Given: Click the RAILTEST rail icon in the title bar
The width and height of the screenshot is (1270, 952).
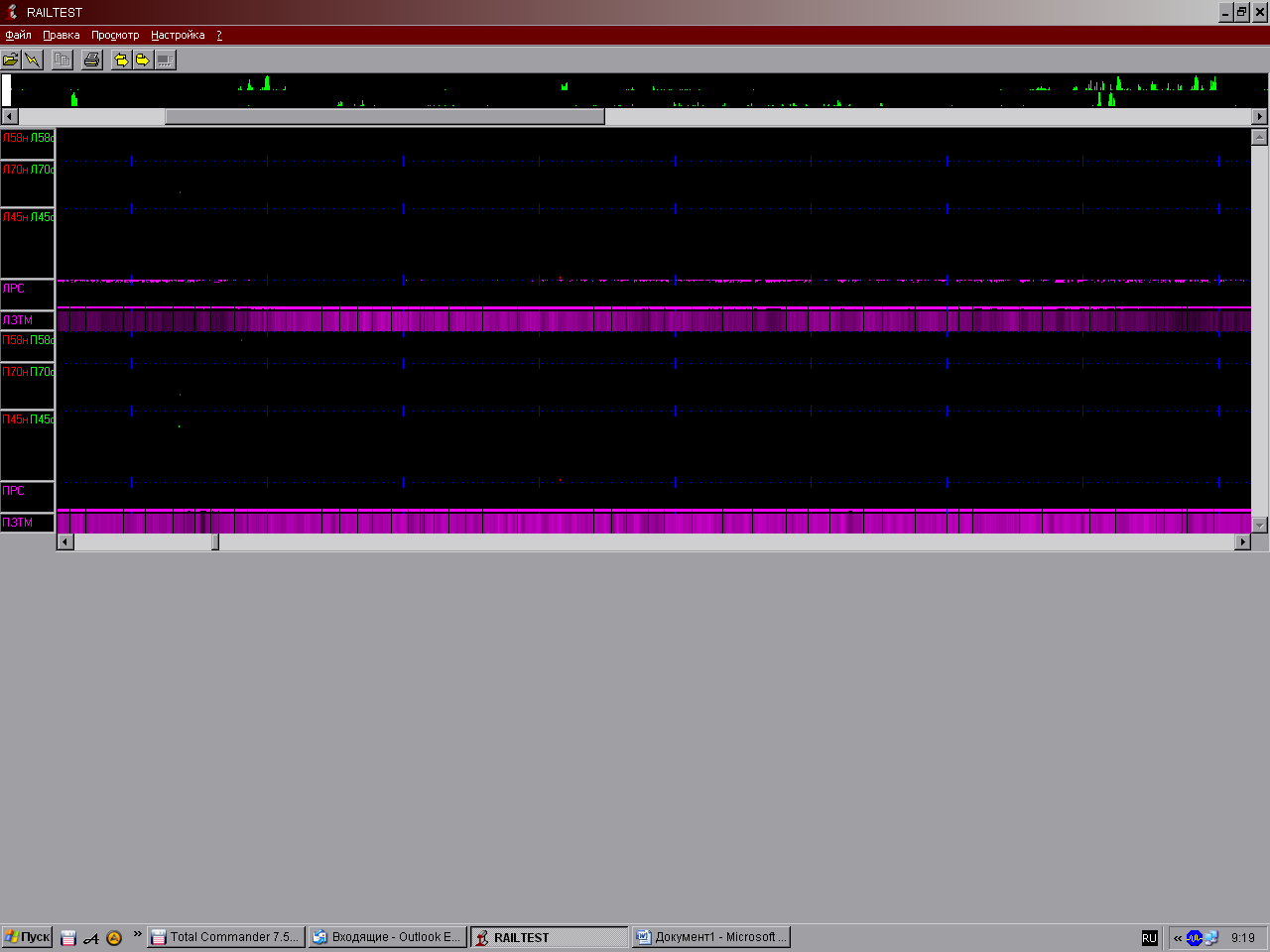Looking at the screenshot, I should [x=13, y=12].
